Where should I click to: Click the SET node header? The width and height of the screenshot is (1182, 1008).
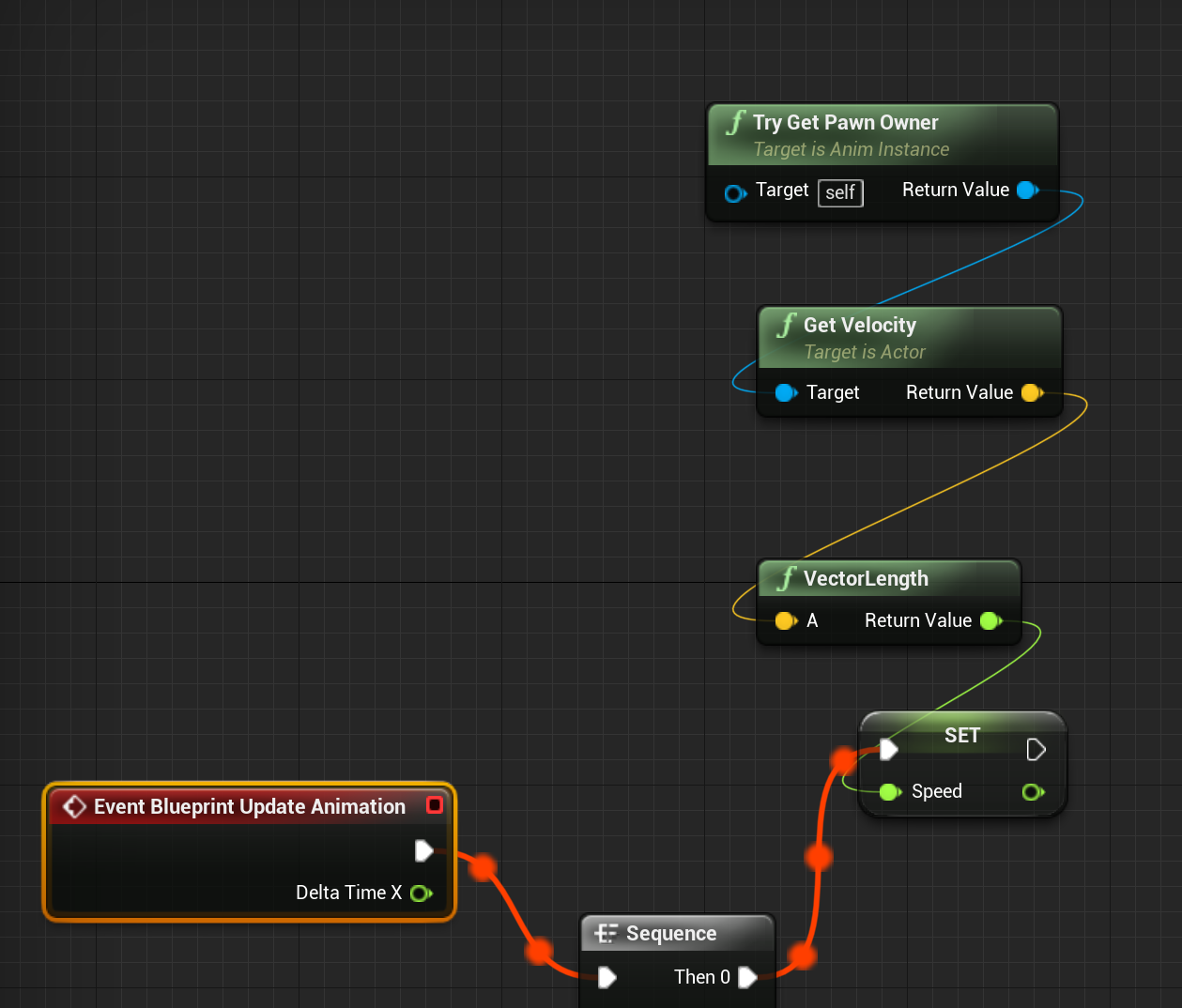click(961, 736)
